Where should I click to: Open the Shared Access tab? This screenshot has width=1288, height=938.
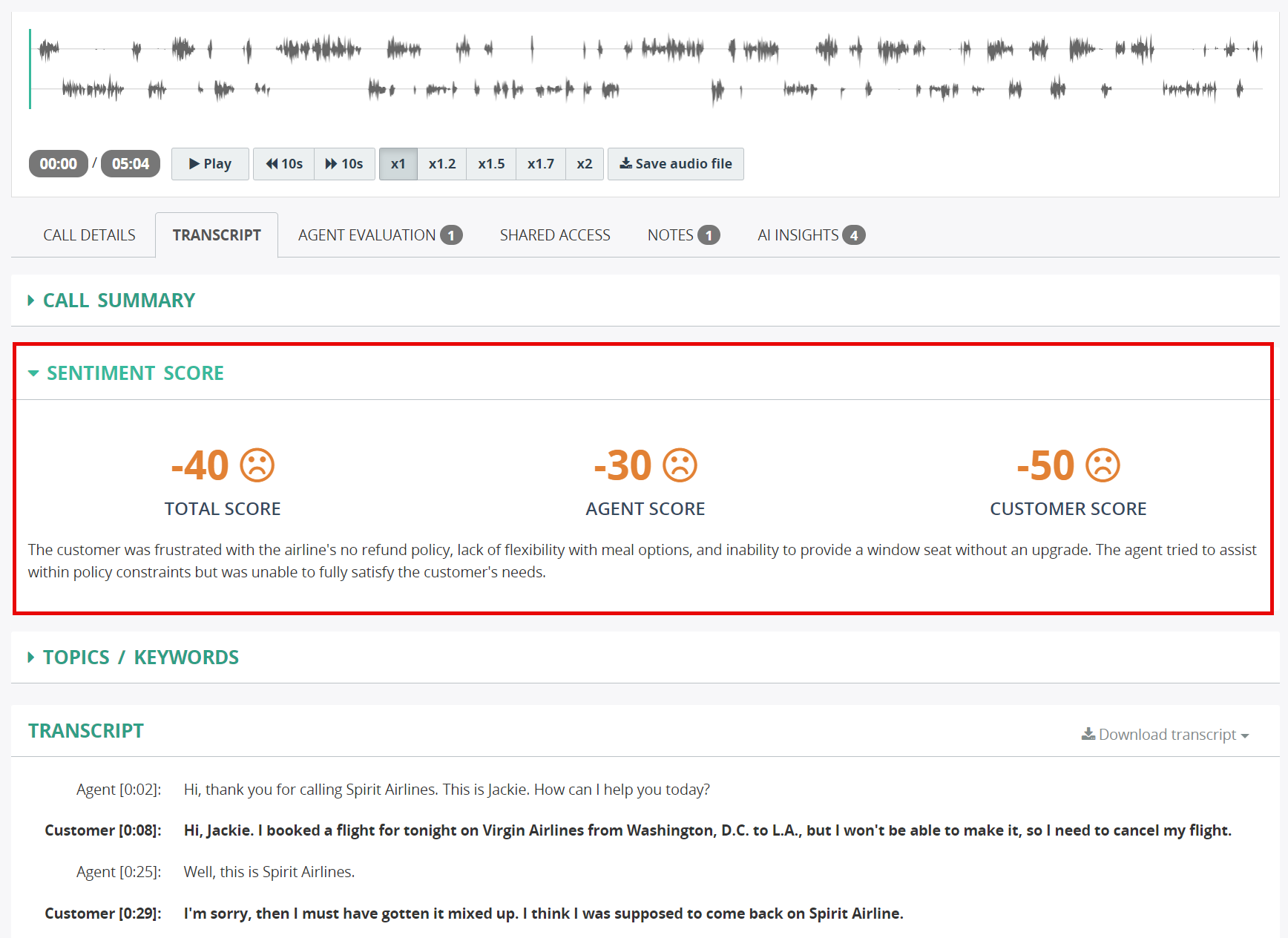pyautogui.click(x=555, y=235)
